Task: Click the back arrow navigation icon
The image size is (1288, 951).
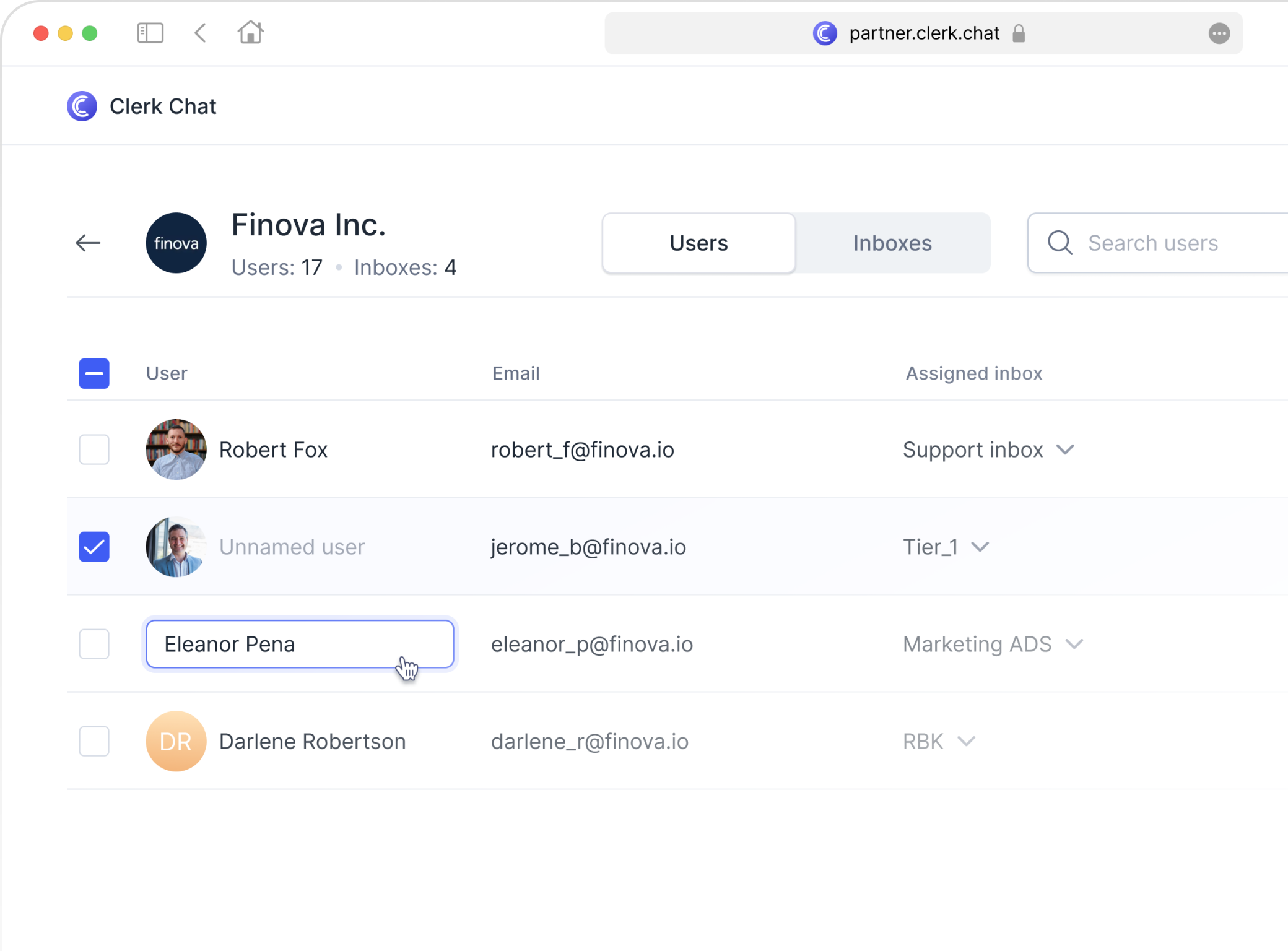Action: coord(89,243)
